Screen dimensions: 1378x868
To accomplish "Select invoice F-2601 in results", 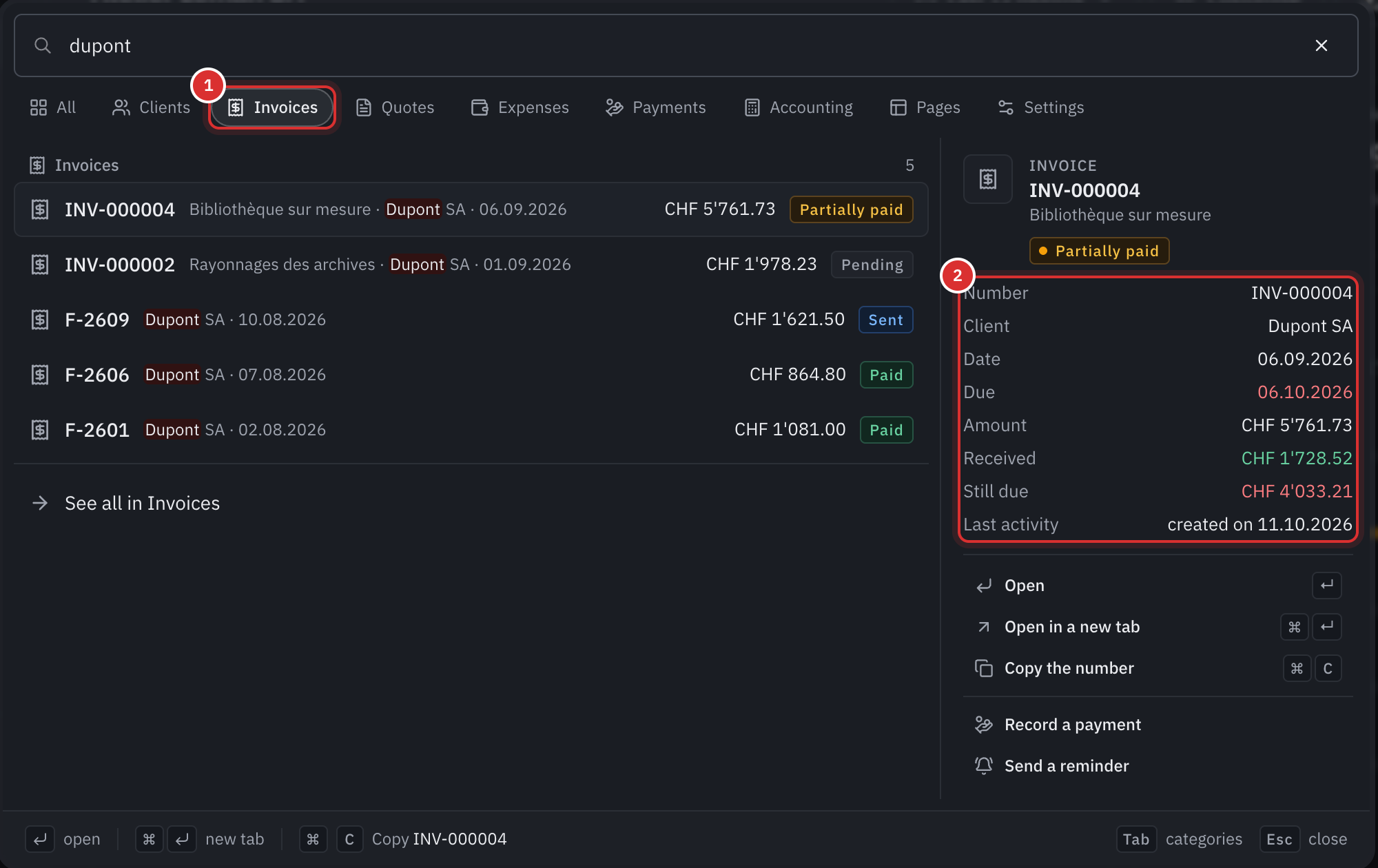I will click(471, 430).
